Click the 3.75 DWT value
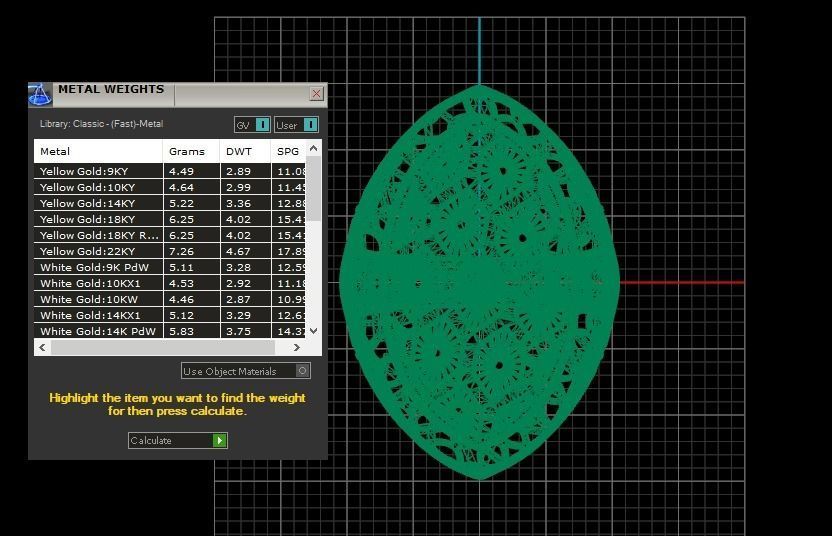This screenshot has width=832, height=536. click(238, 331)
